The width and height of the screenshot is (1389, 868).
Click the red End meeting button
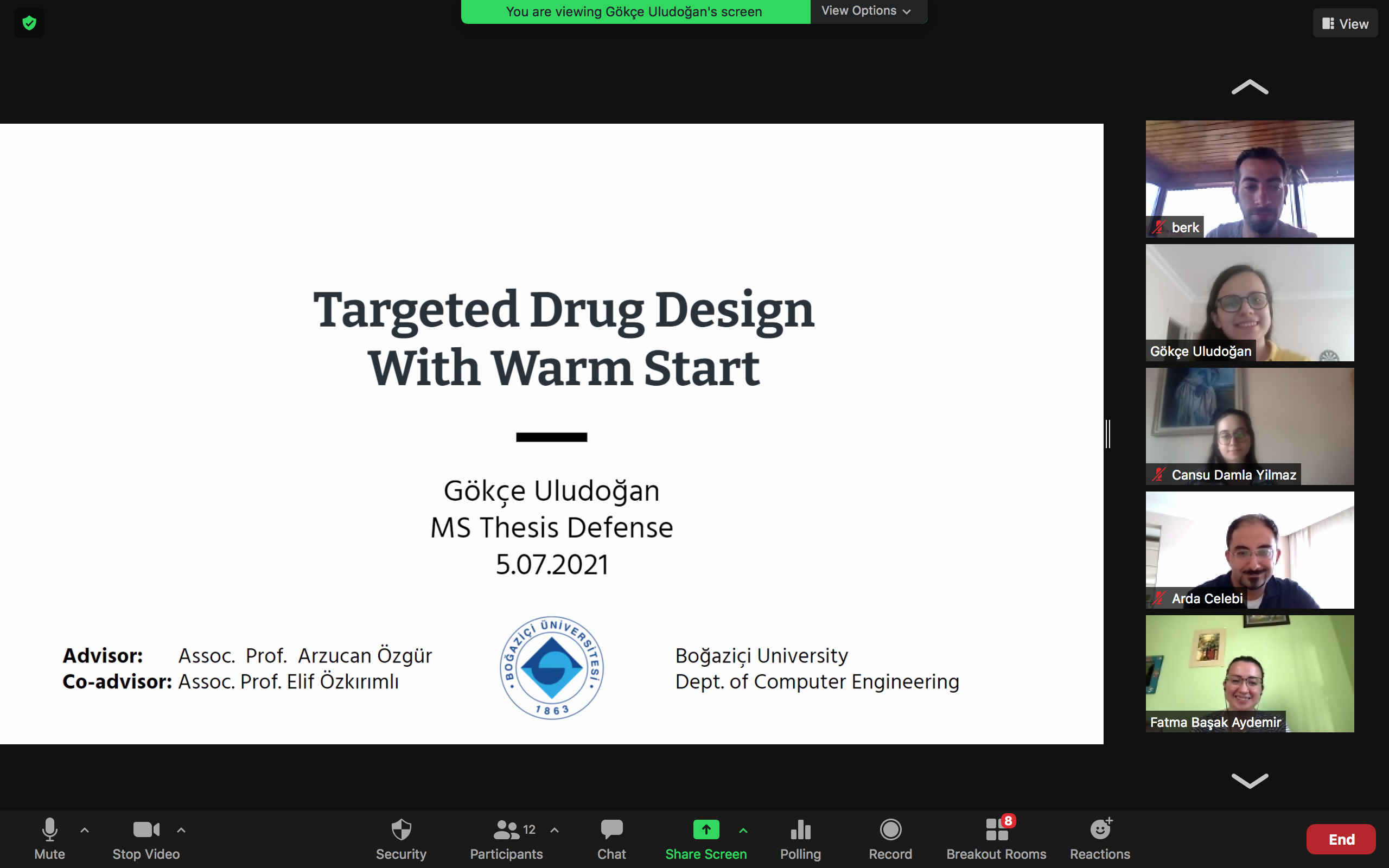coord(1340,839)
